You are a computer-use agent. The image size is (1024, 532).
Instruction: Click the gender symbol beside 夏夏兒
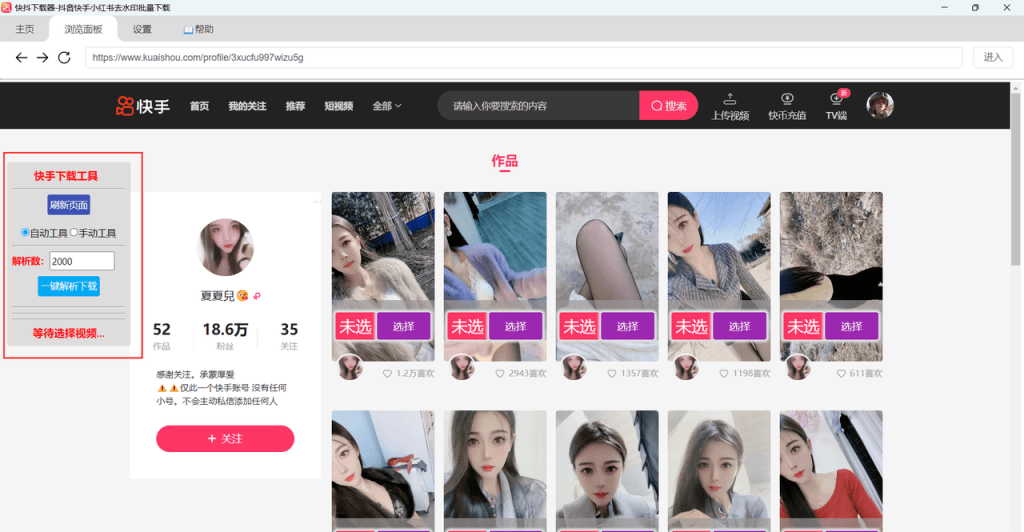(x=257, y=296)
